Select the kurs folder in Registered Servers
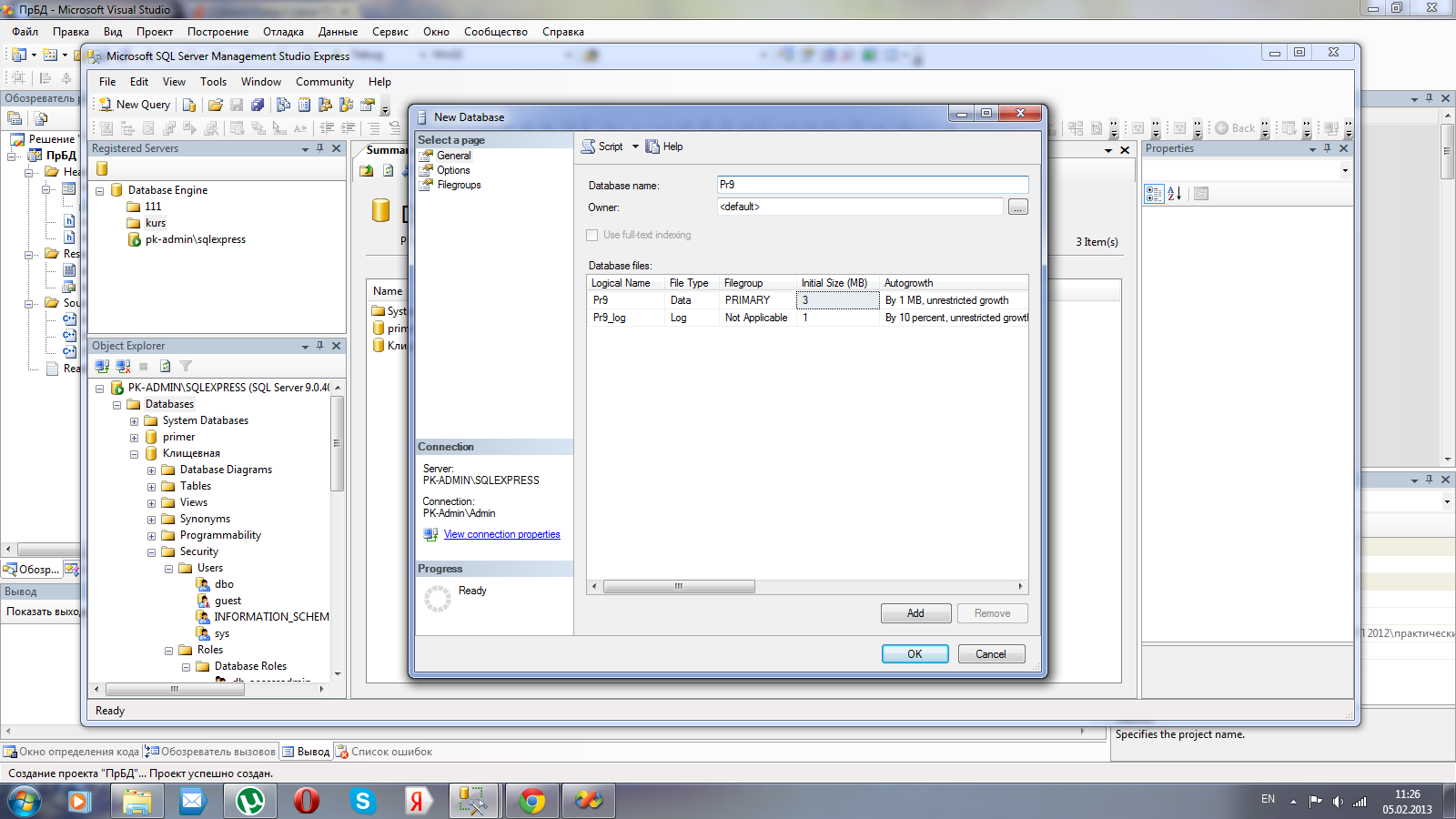The image size is (1456, 819). (156, 224)
